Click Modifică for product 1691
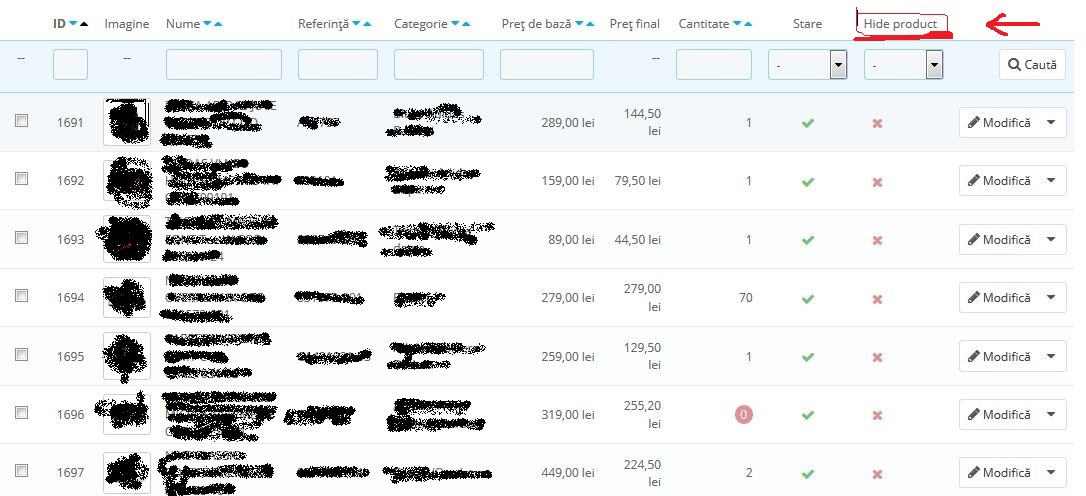Image resolution: width=1086 pixels, height=496 pixels. click(999, 123)
